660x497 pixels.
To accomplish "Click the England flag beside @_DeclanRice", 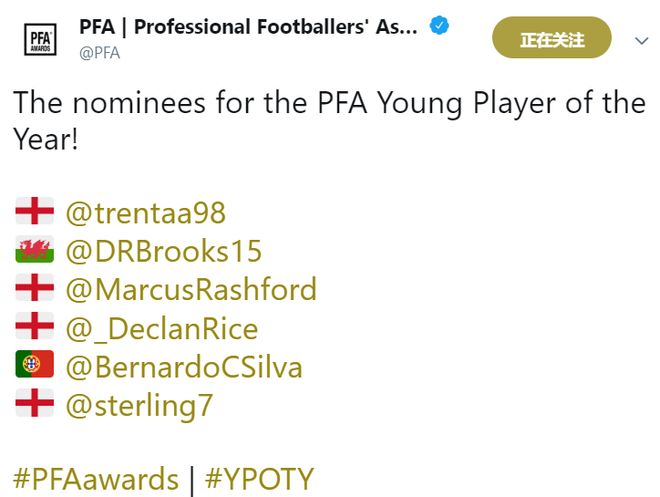I will pyautogui.click(x=35, y=326).
